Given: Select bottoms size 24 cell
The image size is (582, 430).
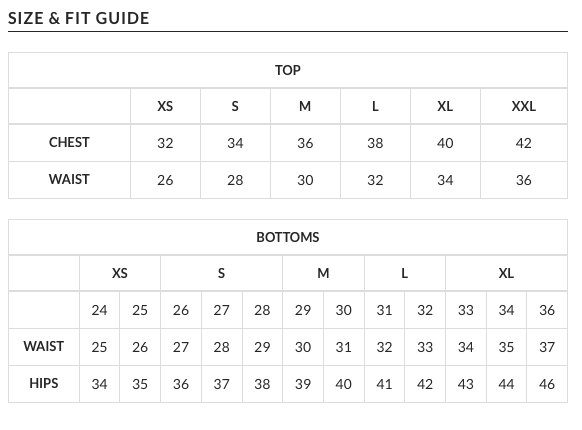Looking at the screenshot, I should [99, 310].
